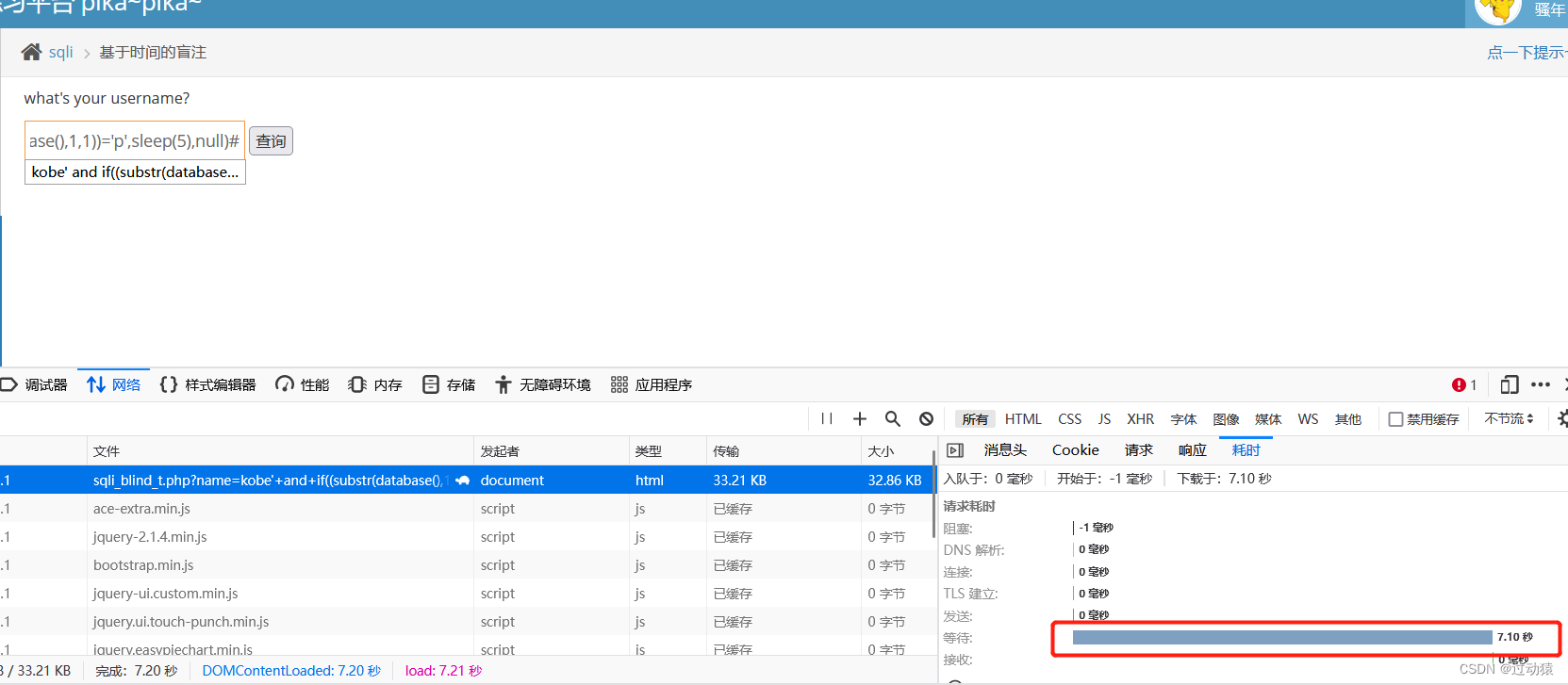Select the ace-extra.min.js request
1568x685 pixels.
[467, 509]
